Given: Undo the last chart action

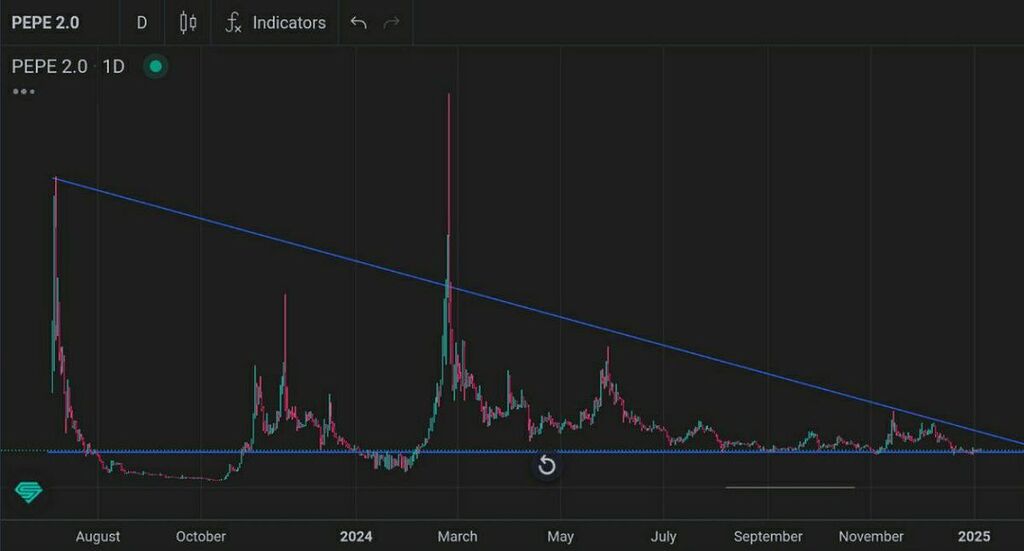Looking at the screenshot, I should coord(359,23).
